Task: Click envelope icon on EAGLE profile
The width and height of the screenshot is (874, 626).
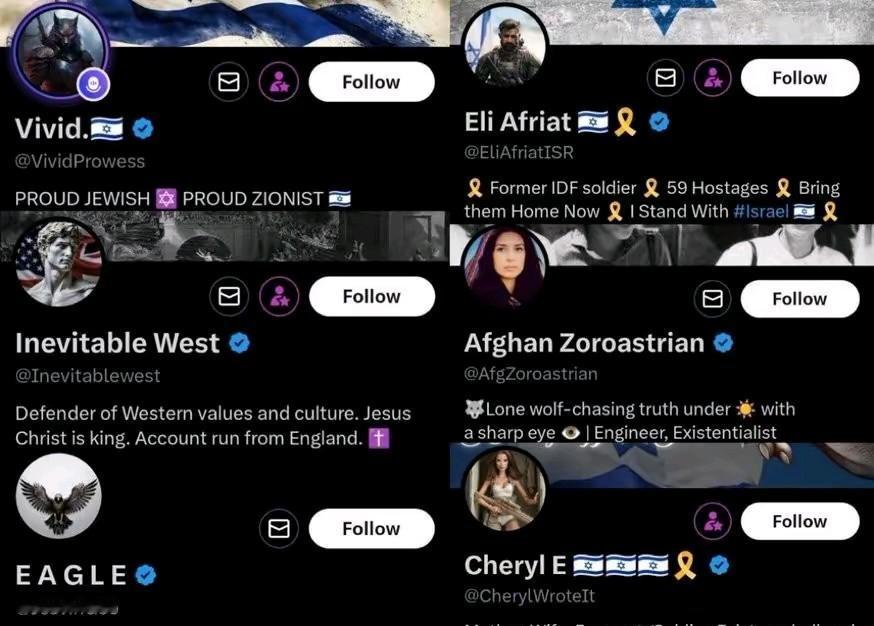Action: point(279,528)
